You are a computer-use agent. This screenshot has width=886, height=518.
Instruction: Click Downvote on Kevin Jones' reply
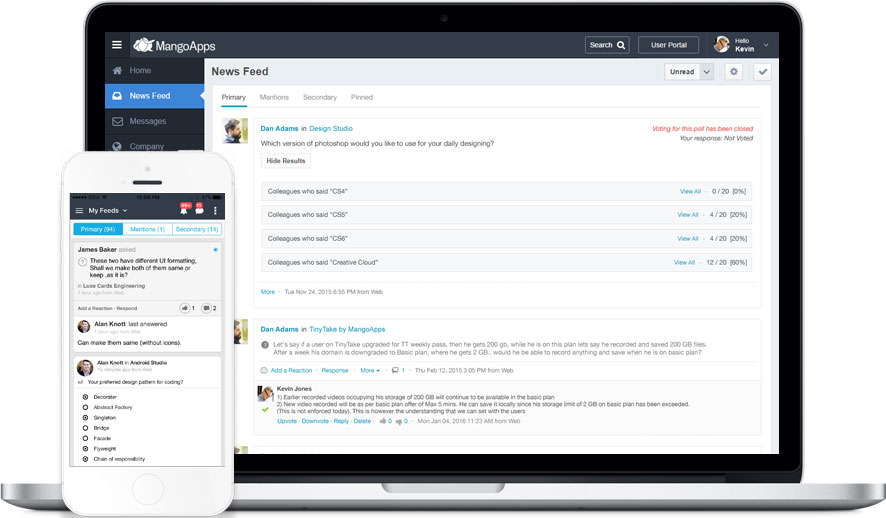tap(315, 421)
